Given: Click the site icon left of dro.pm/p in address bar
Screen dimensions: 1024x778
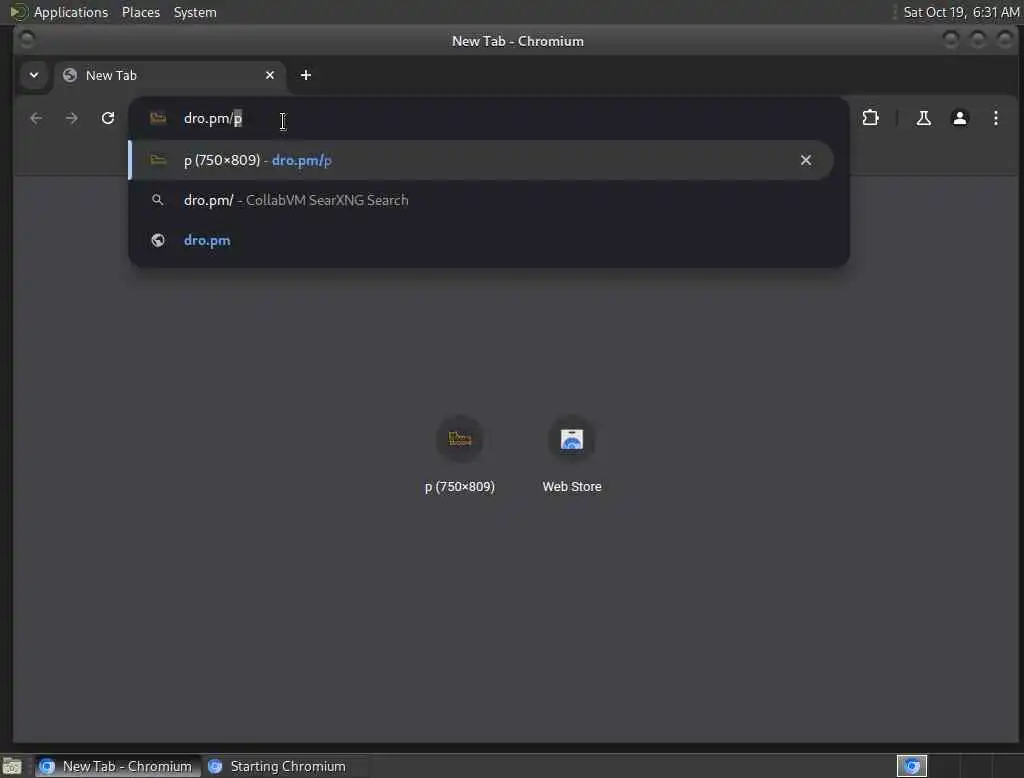Looking at the screenshot, I should coord(158,118).
